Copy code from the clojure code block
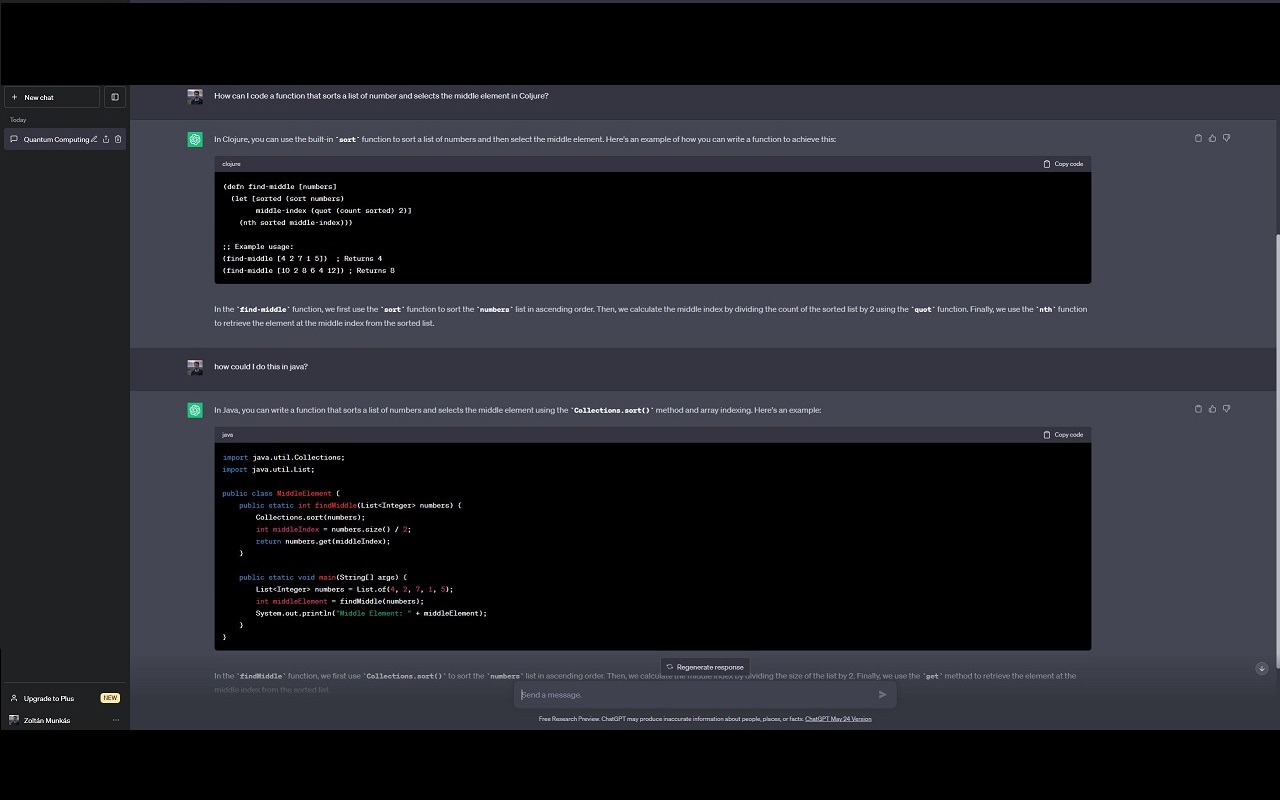 [x=1063, y=164]
